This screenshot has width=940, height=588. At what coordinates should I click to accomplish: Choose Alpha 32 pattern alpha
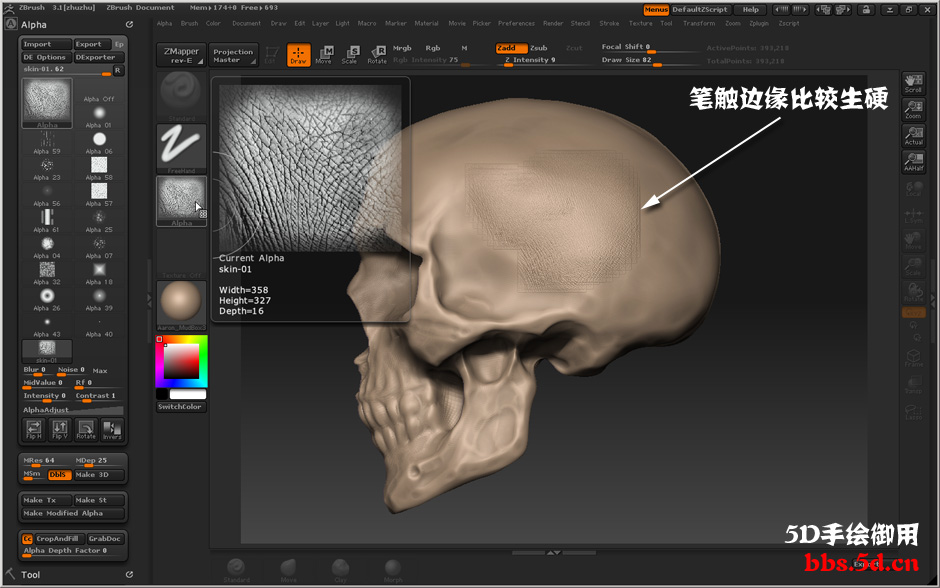click(x=47, y=273)
